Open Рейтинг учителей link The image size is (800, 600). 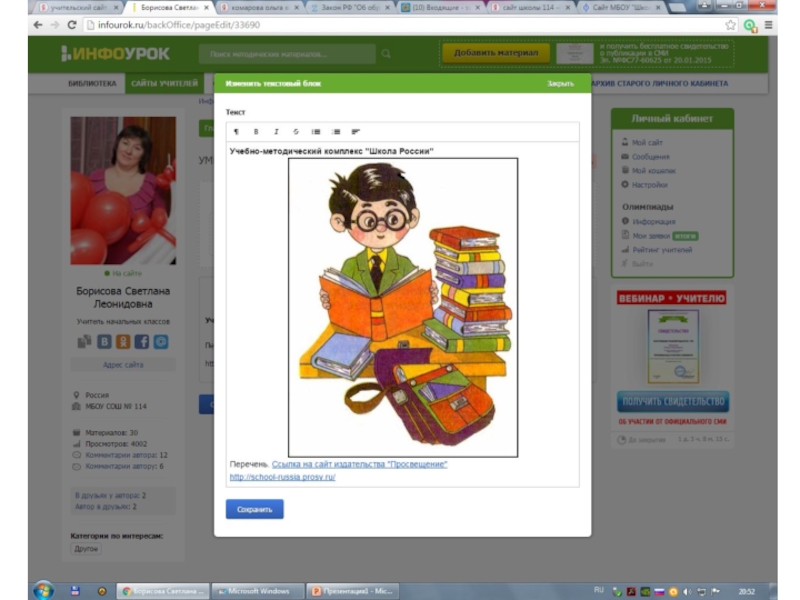point(662,249)
